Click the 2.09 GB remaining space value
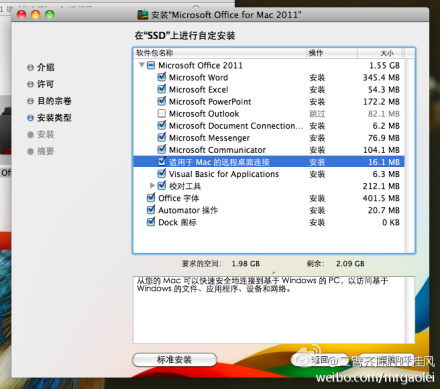Screen dimensions: 440x389 pos(350,264)
